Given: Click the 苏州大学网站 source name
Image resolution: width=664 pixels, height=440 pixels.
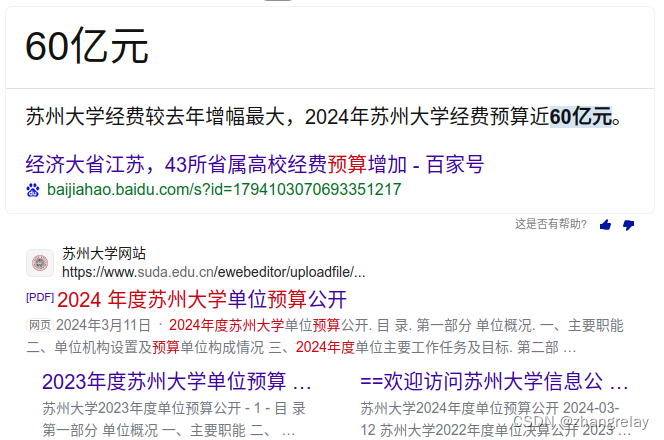Looking at the screenshot, I should click(104, 254).
